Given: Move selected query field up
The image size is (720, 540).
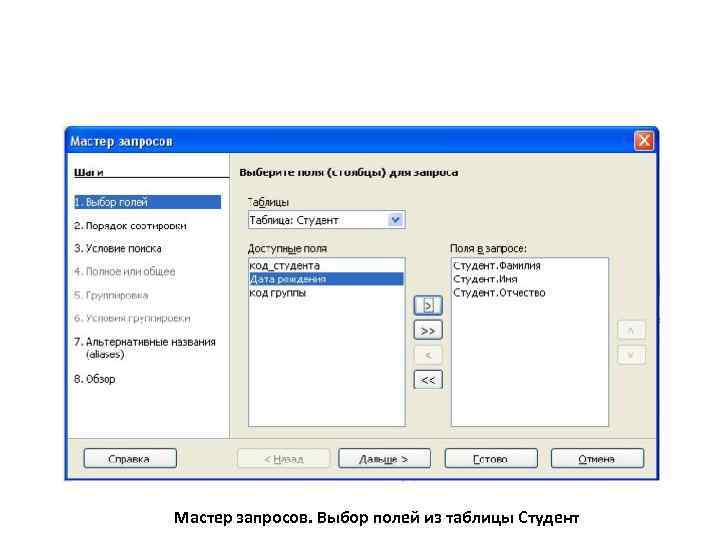Looking at the screenshot, I should [631, 330].
